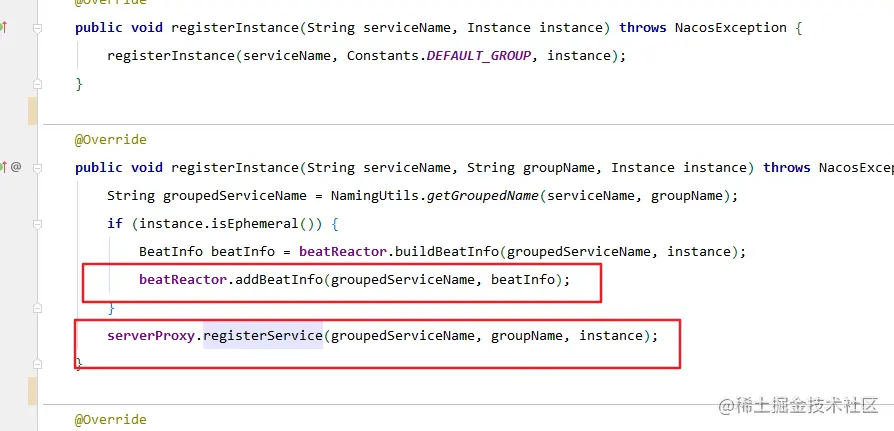Click the beatInfo argument in the addBeatInfo call
The height and width of the screenshot is (431, 894).
coord(523,280)
